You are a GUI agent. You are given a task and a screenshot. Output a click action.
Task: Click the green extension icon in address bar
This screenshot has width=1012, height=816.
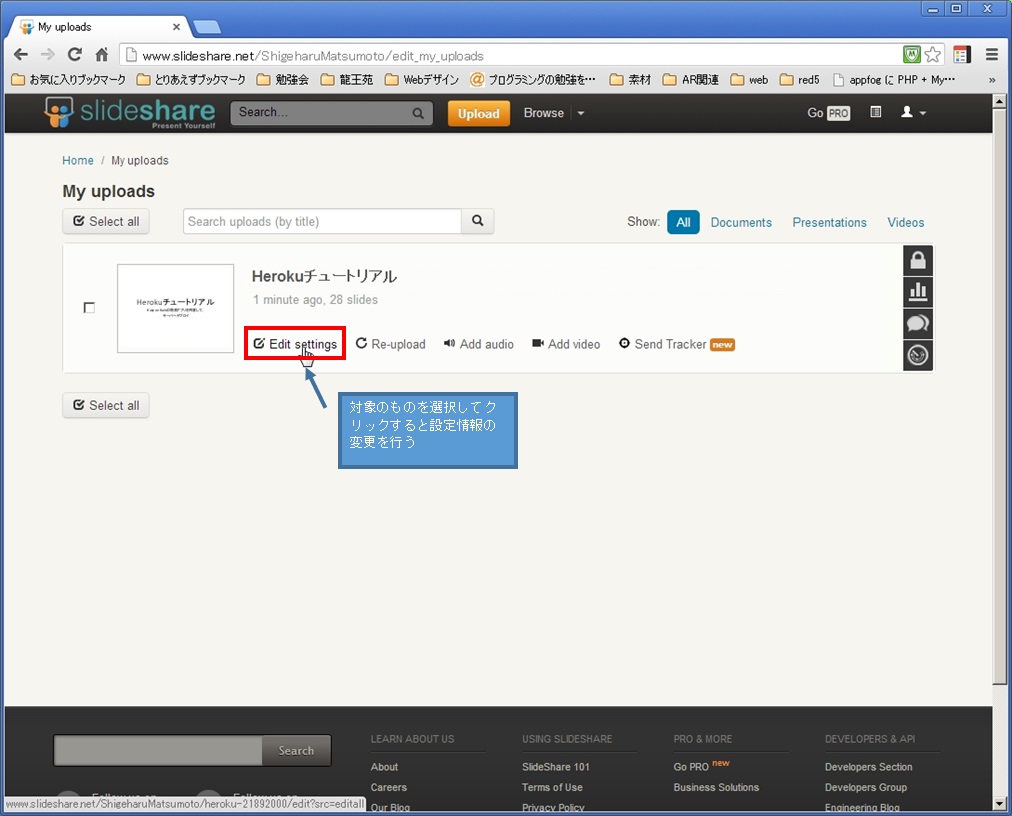(911, 55)
